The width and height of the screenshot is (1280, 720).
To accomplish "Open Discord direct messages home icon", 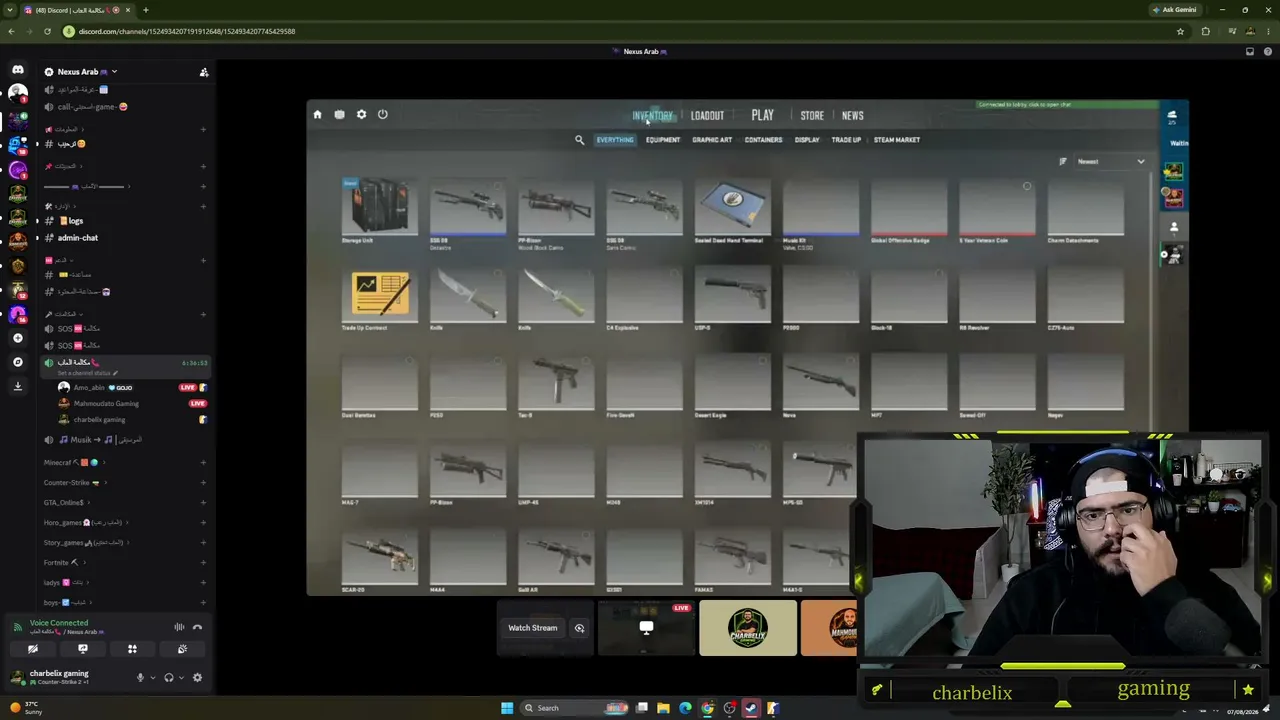I will point(18,69).
